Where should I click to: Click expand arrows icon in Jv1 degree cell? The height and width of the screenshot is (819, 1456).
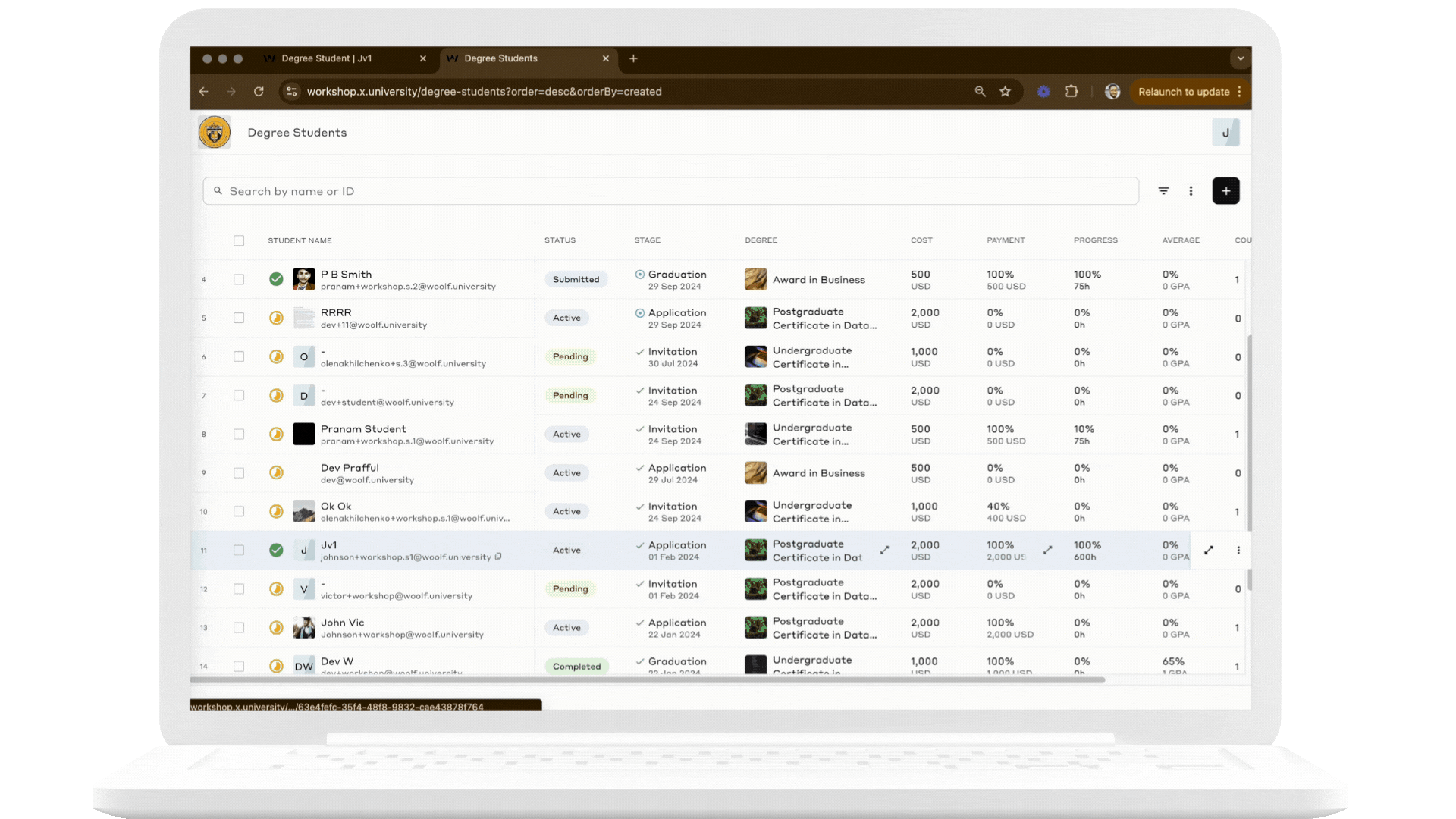[x=884, y=551]
